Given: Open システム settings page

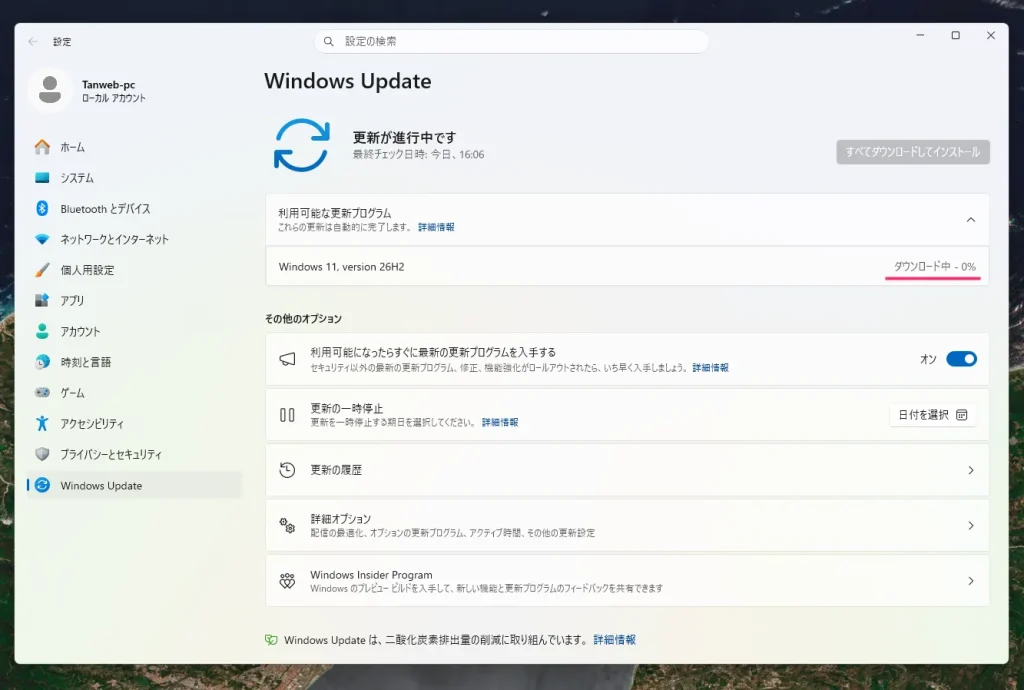Looking at the screenshot, I should point(134,178).
